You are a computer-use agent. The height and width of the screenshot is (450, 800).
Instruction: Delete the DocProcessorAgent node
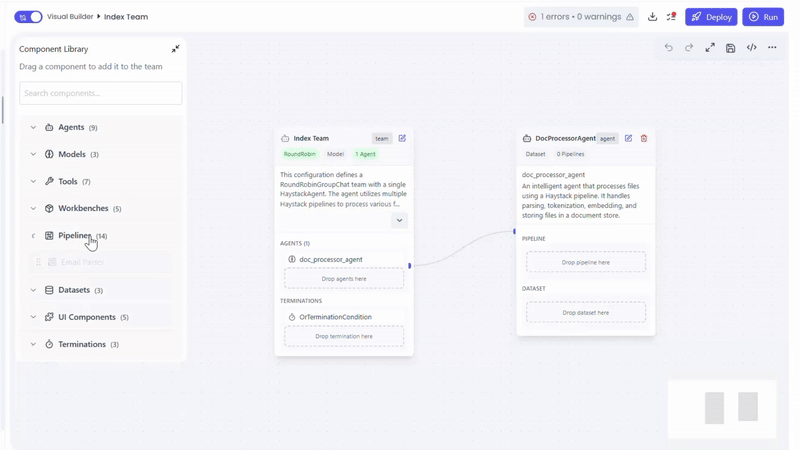pos(644,139)
